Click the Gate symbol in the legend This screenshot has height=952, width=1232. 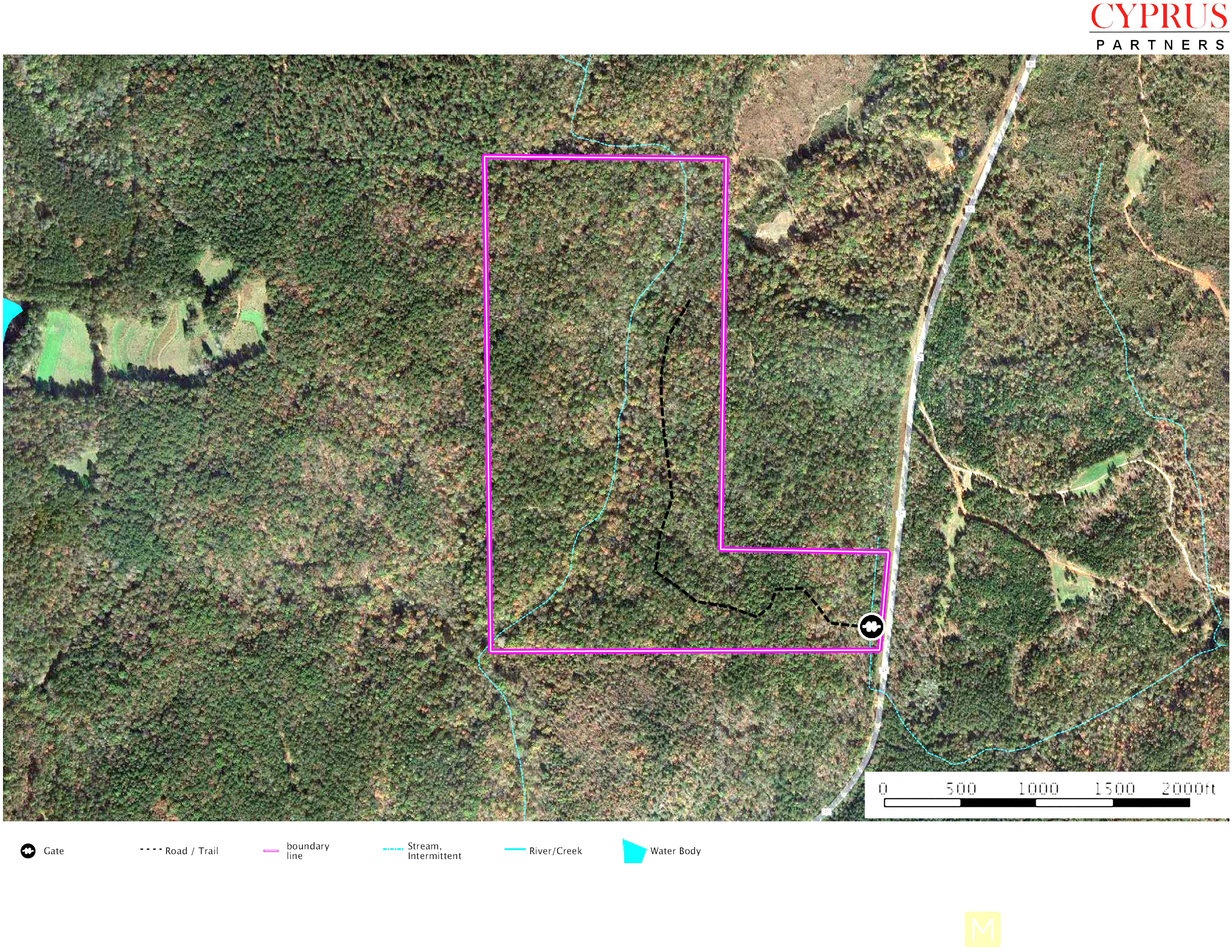28,850
